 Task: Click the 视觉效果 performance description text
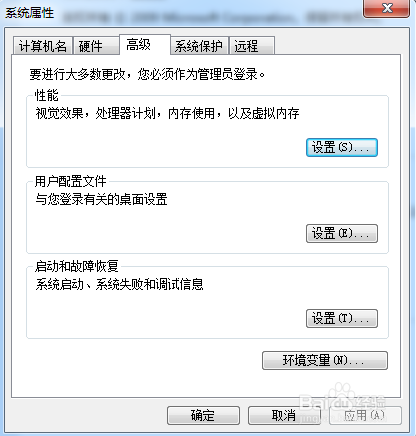coord(167,114)
